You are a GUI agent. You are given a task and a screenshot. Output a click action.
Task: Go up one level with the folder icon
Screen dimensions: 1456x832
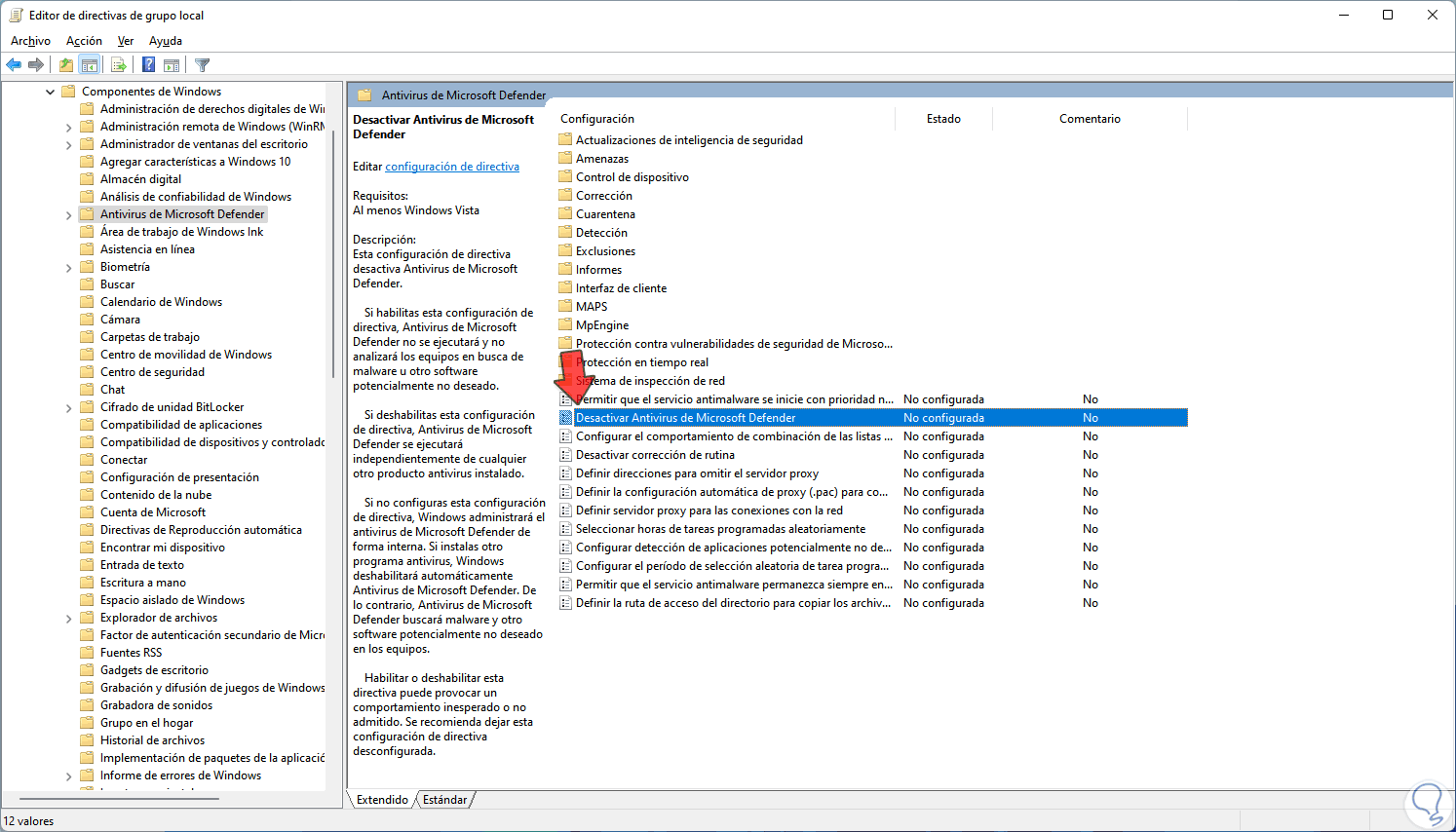point(65,65)
